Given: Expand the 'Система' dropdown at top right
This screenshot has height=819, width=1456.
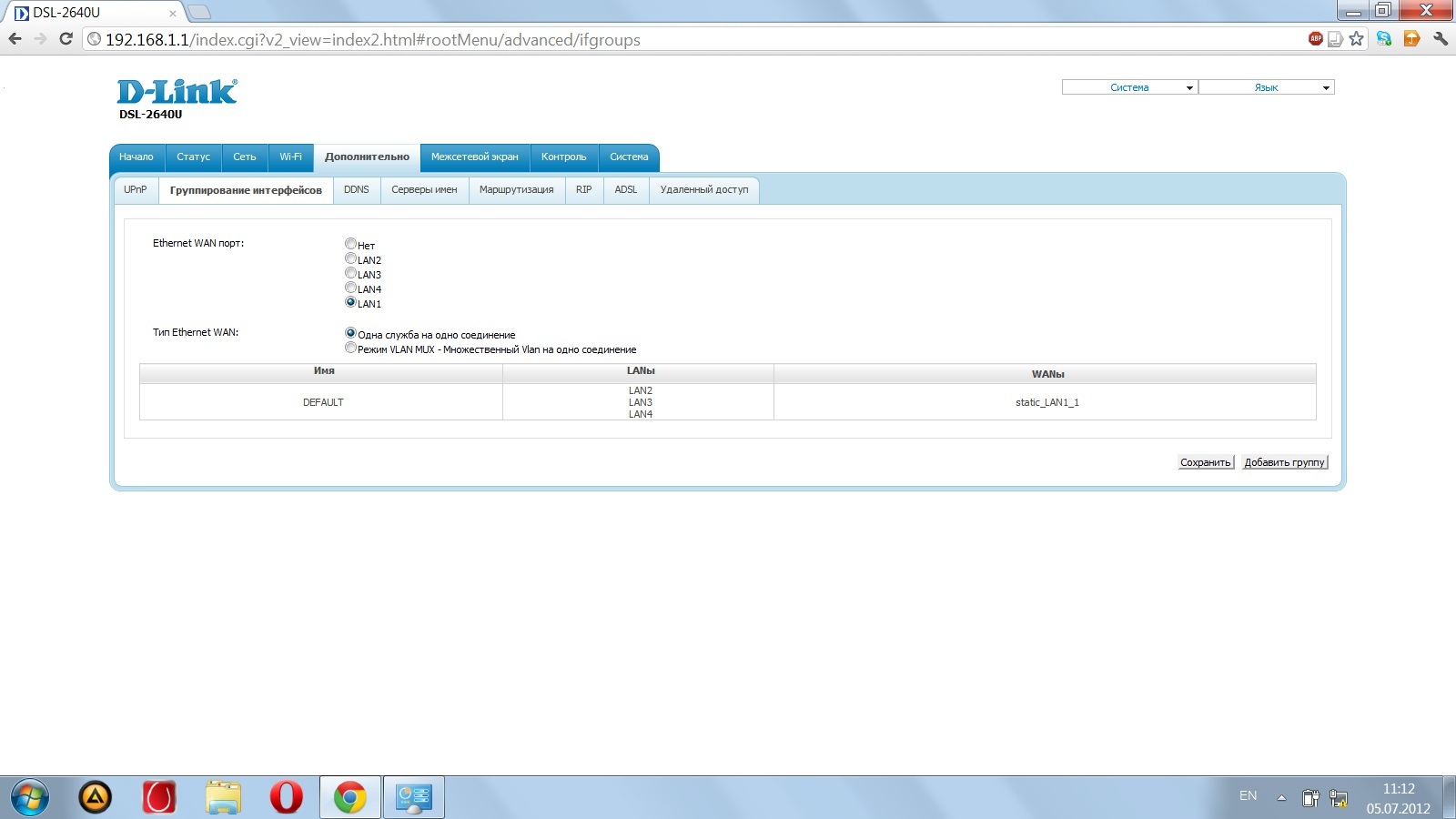Looking at the screenshot, I should tap(1129, 87).
